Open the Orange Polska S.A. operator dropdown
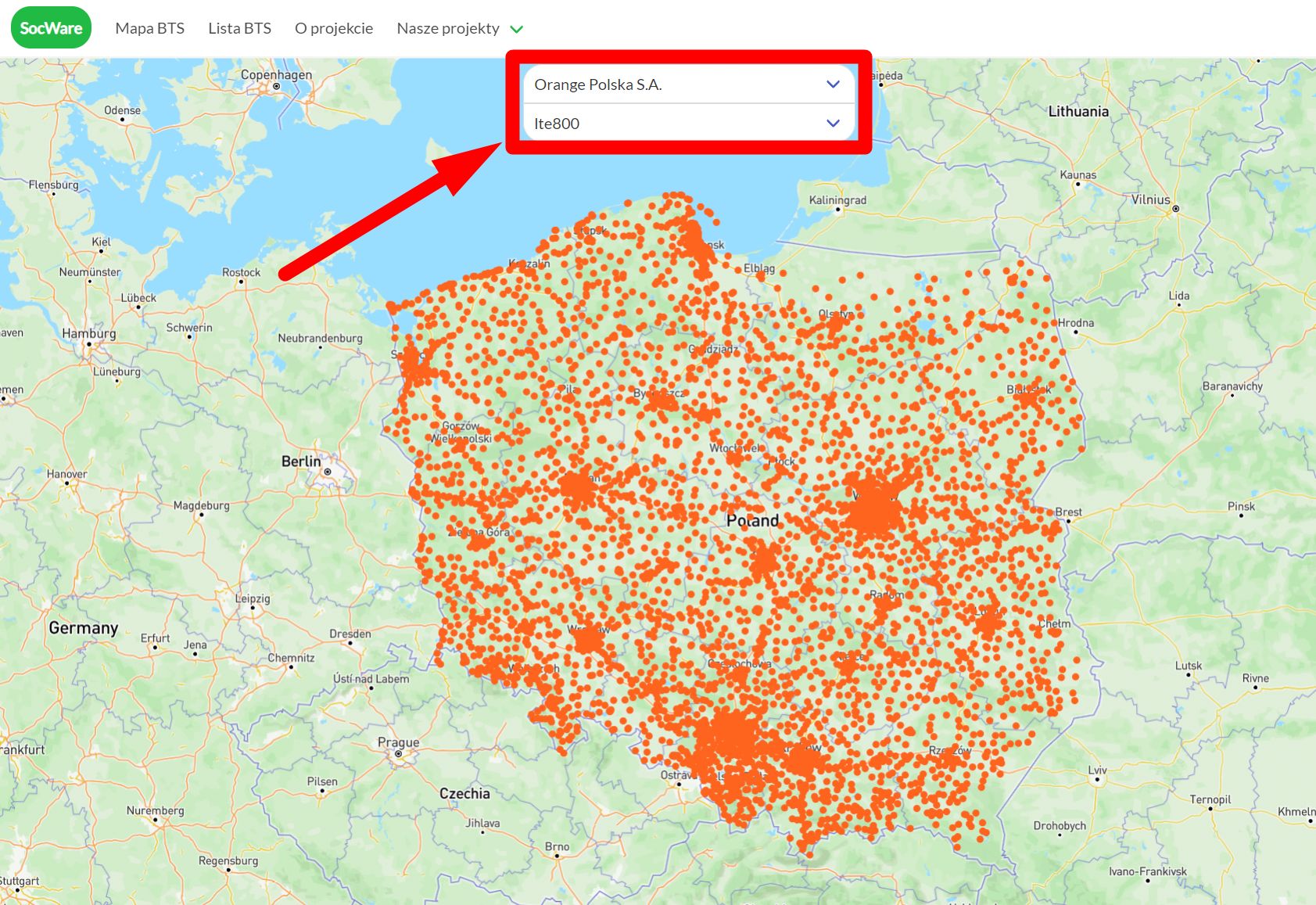The width and height of the screenshot is (1316, 905). [x=687, y=84]
